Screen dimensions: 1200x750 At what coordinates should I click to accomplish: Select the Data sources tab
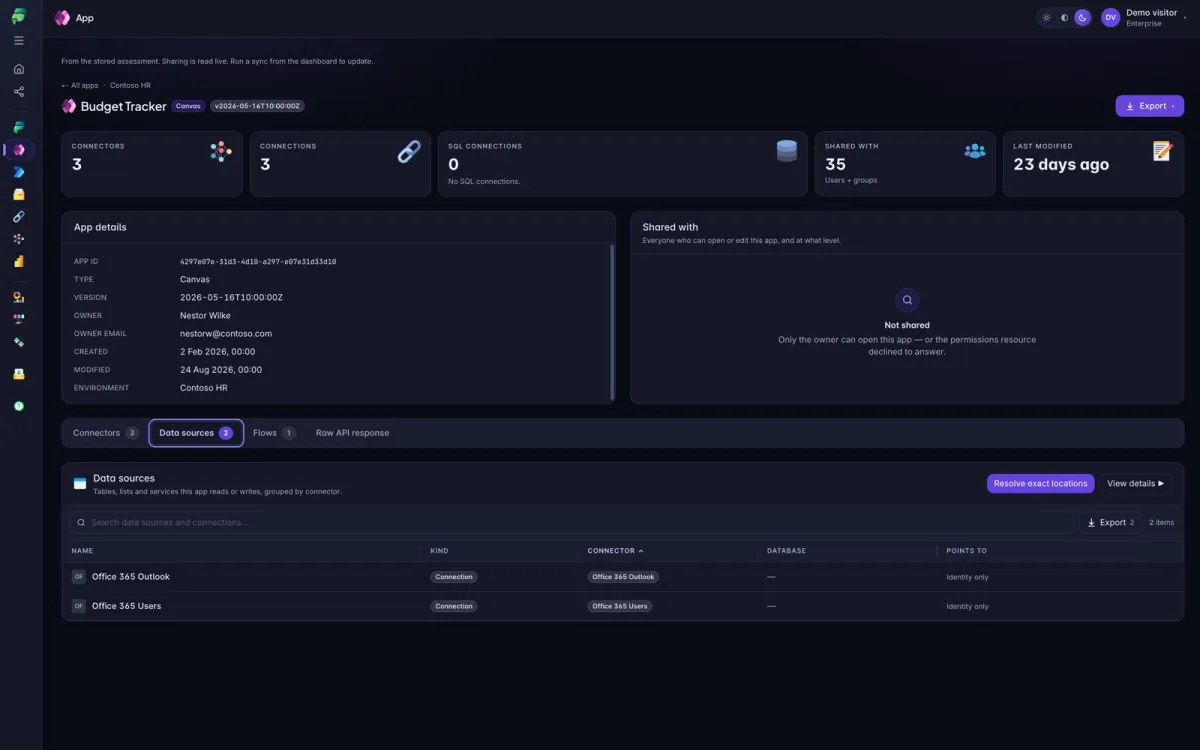(x=196, y=433)
